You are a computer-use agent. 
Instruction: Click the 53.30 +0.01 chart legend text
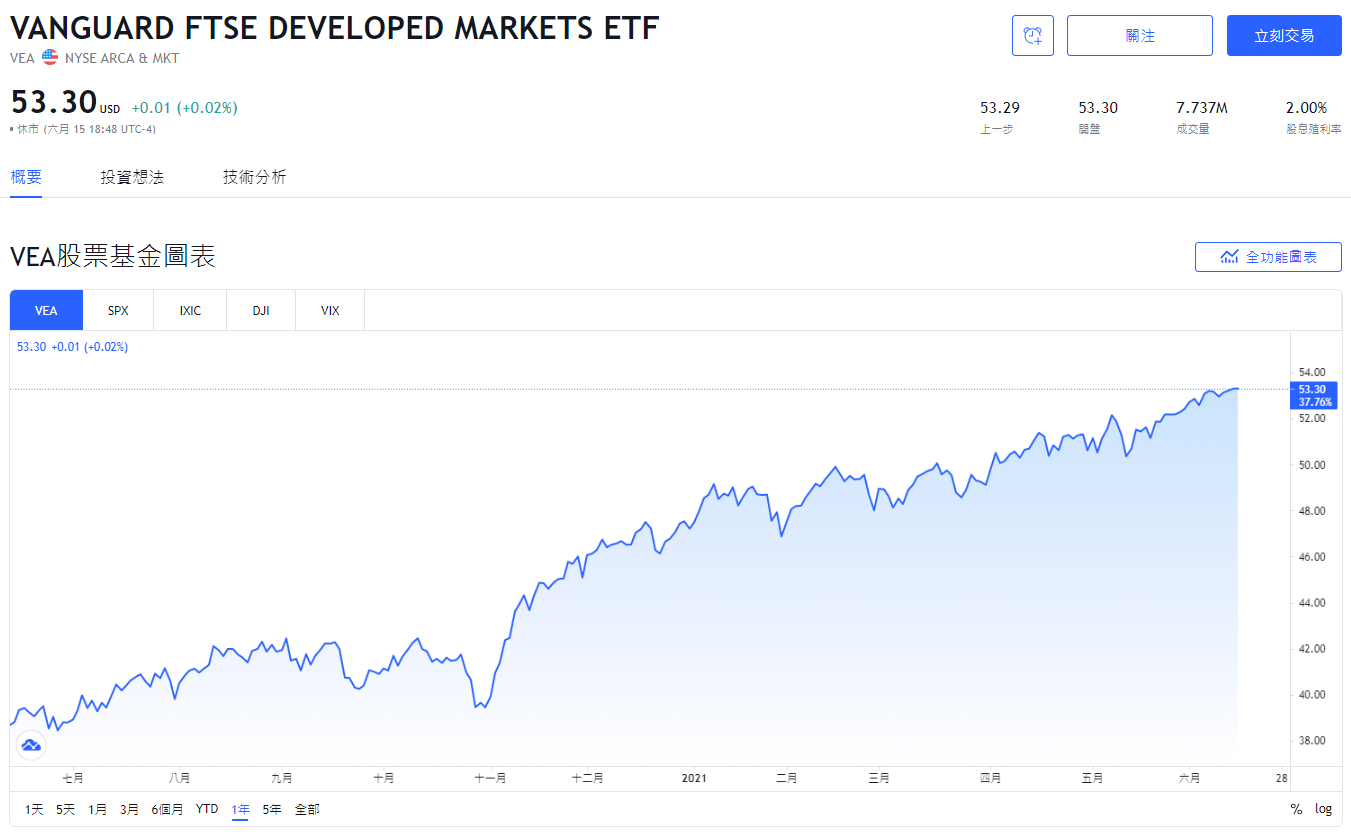point(73,347)
